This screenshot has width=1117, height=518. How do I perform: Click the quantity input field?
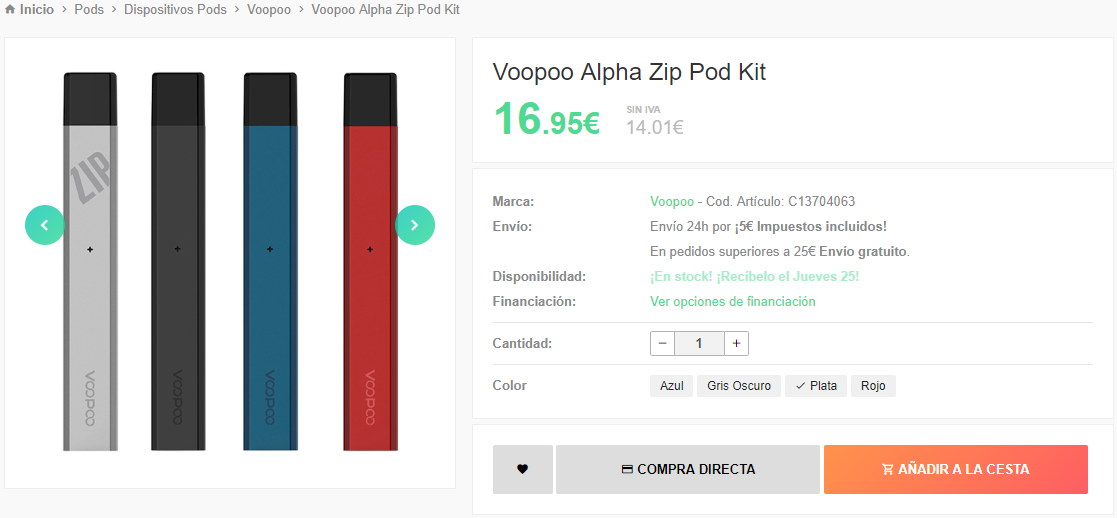700,343
